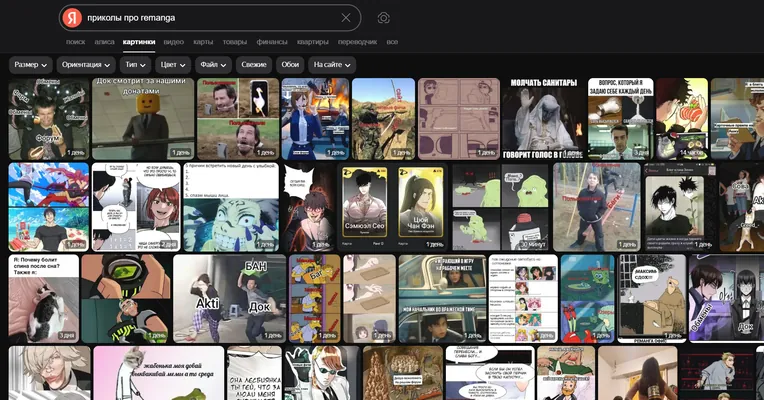Click the Yandex logo icon
This screenshot has width=764, height=400.
pos(72,18)
